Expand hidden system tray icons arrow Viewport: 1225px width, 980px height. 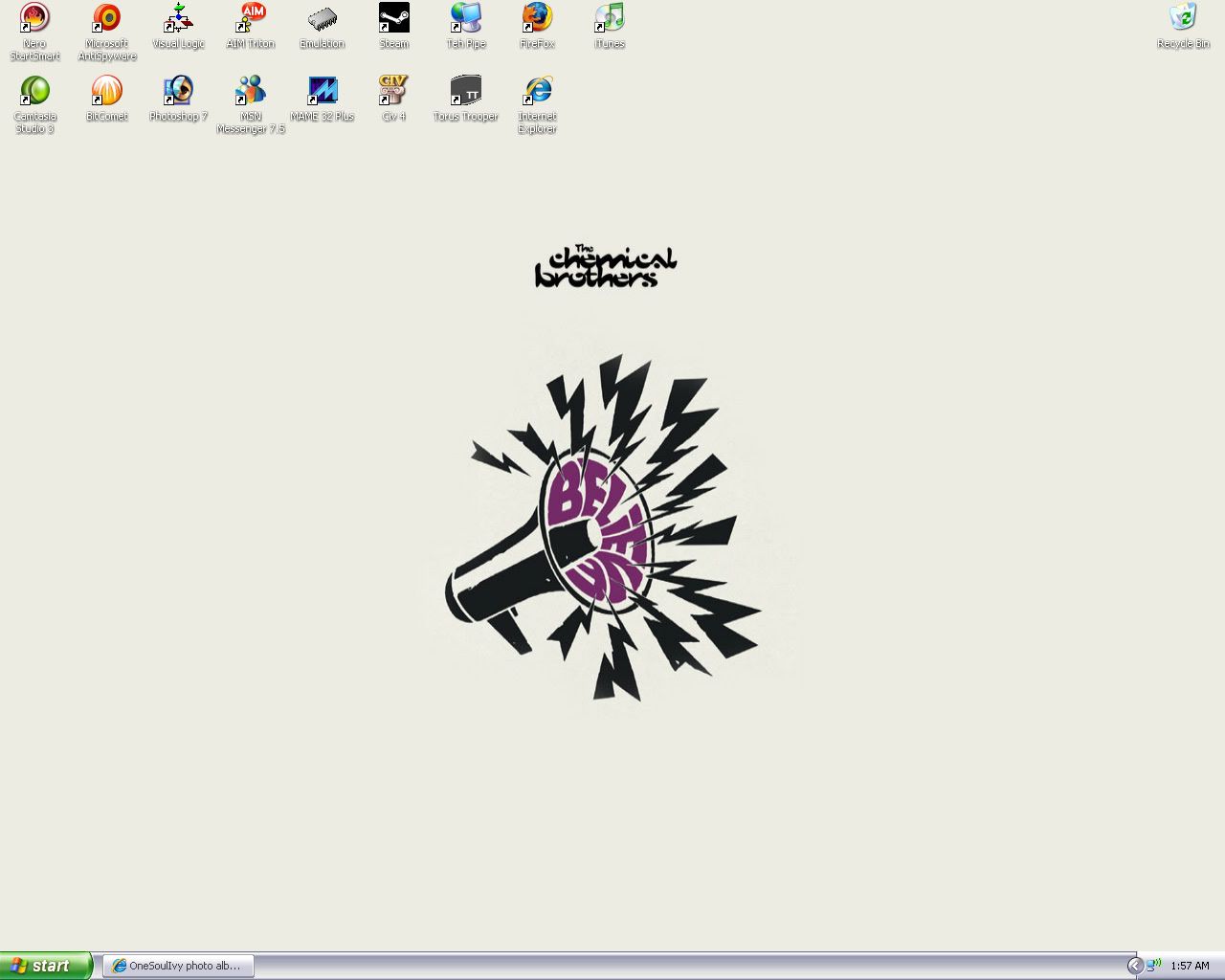click(1135, 966)
